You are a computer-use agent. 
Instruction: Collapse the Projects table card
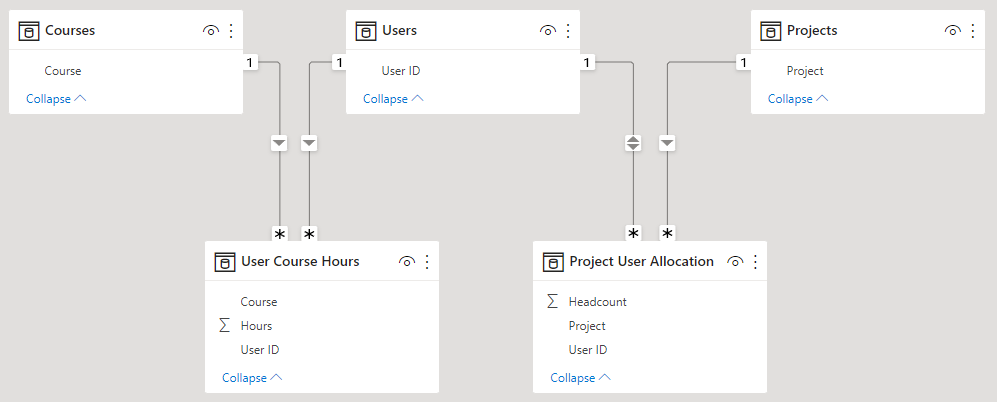coord(798,99)
